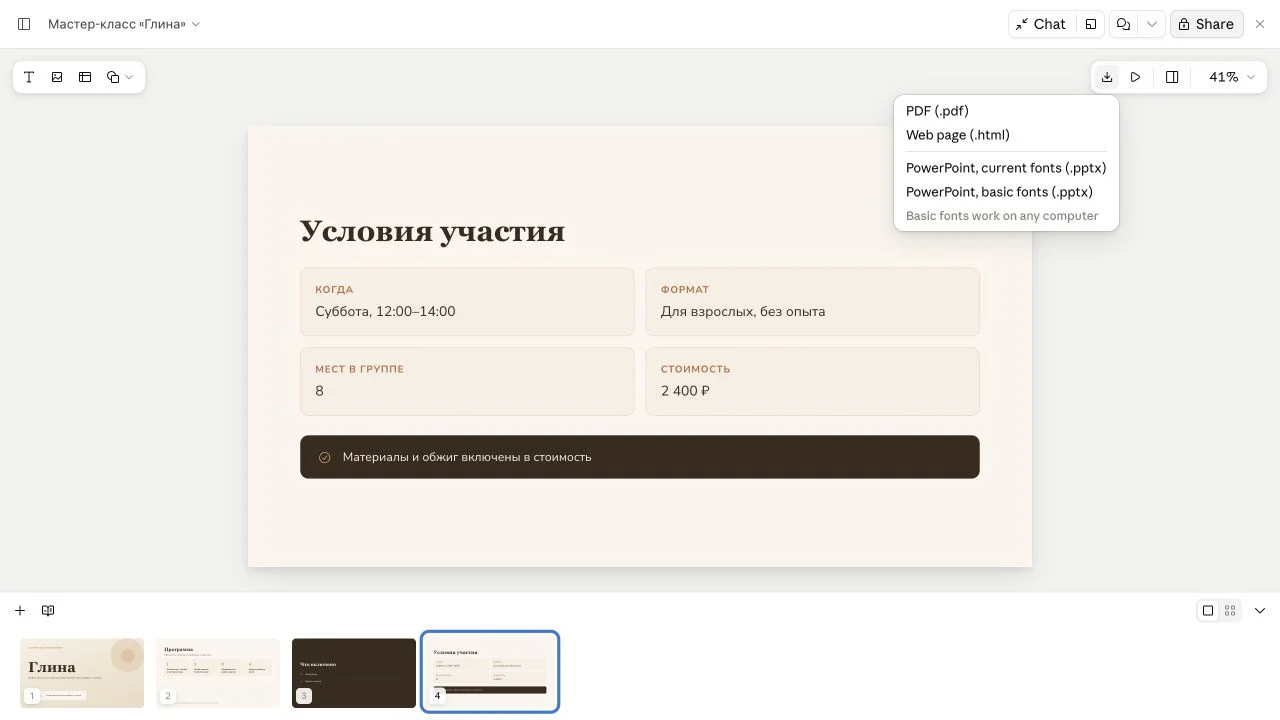Switch to single slide view
The width and height of the screenshot is (1280, 720).
tap(1208, 611)
